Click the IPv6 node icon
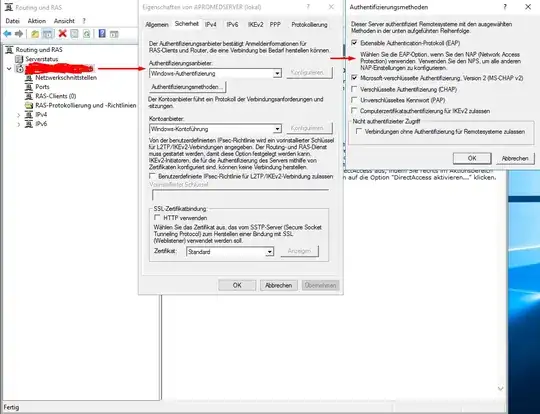 29,124
